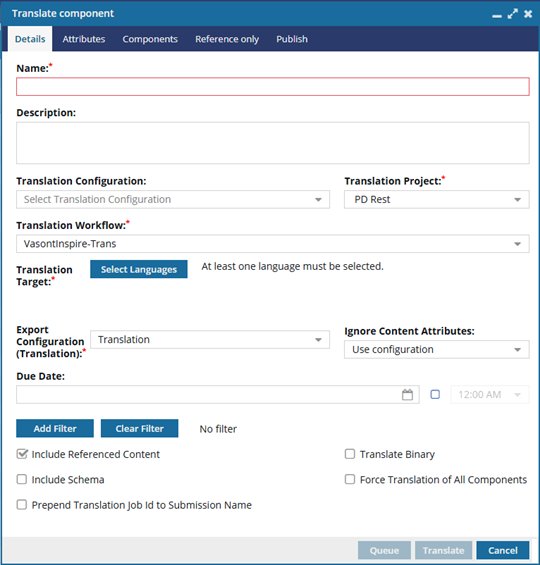540x565 pixels.
Task: Open the Due Date calendar picker icon
Action: click(x=407, y=395)
